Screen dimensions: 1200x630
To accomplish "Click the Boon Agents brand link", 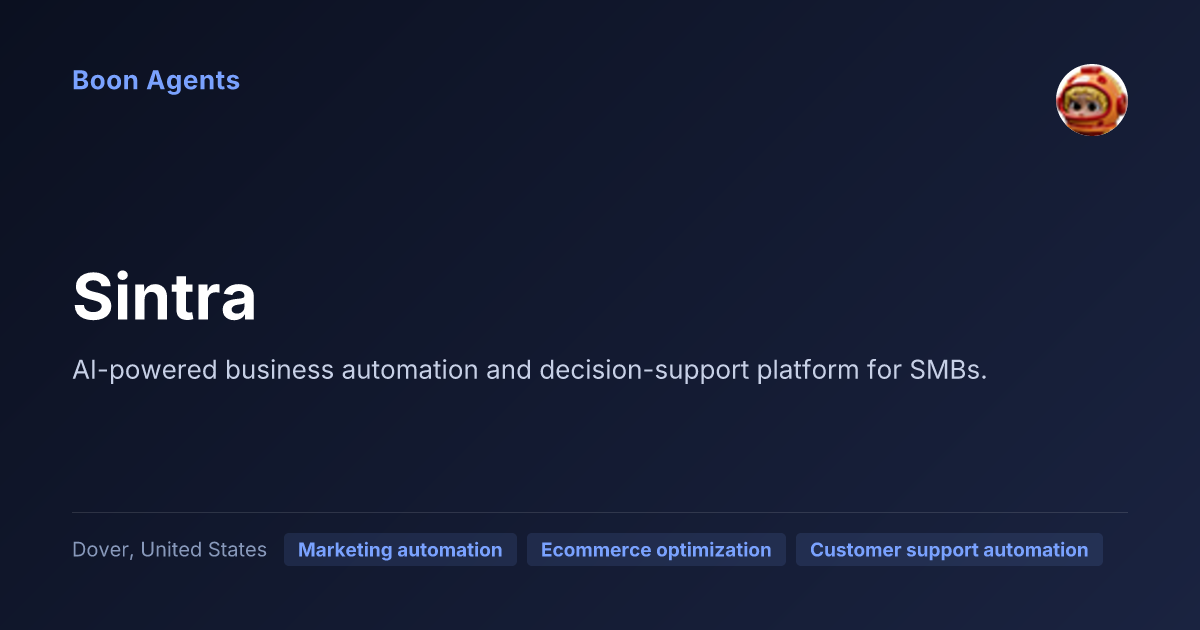I will (x=156, y=81).
